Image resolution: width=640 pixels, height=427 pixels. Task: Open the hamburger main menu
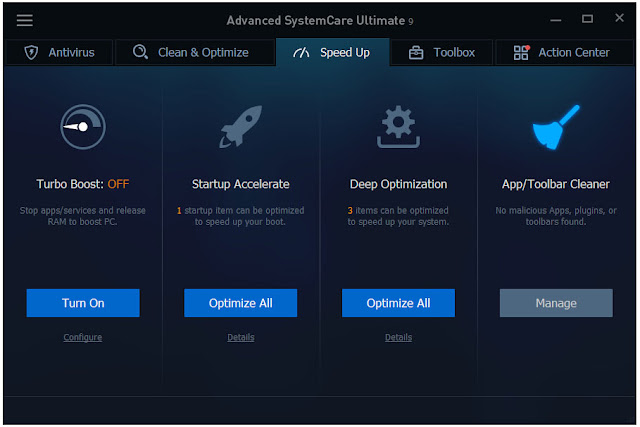pyautogui.click(x=24, y=20)
